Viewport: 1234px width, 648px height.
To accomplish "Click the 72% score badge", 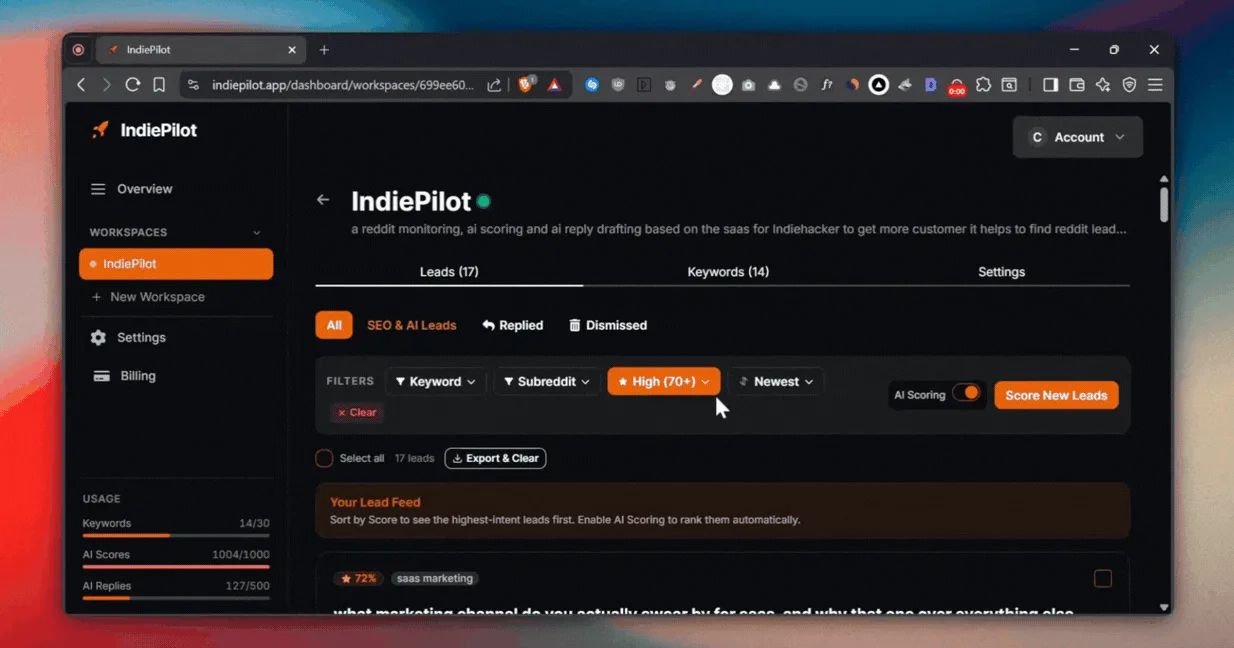I will [358, 578].
